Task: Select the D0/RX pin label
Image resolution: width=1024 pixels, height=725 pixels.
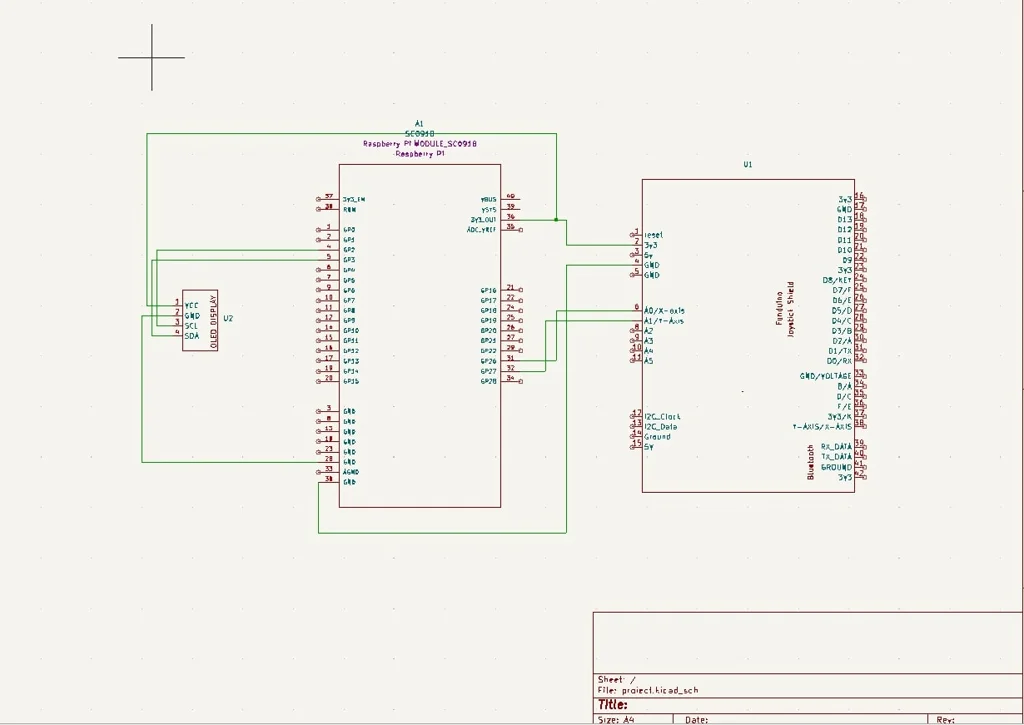Action: pos(840,361)
